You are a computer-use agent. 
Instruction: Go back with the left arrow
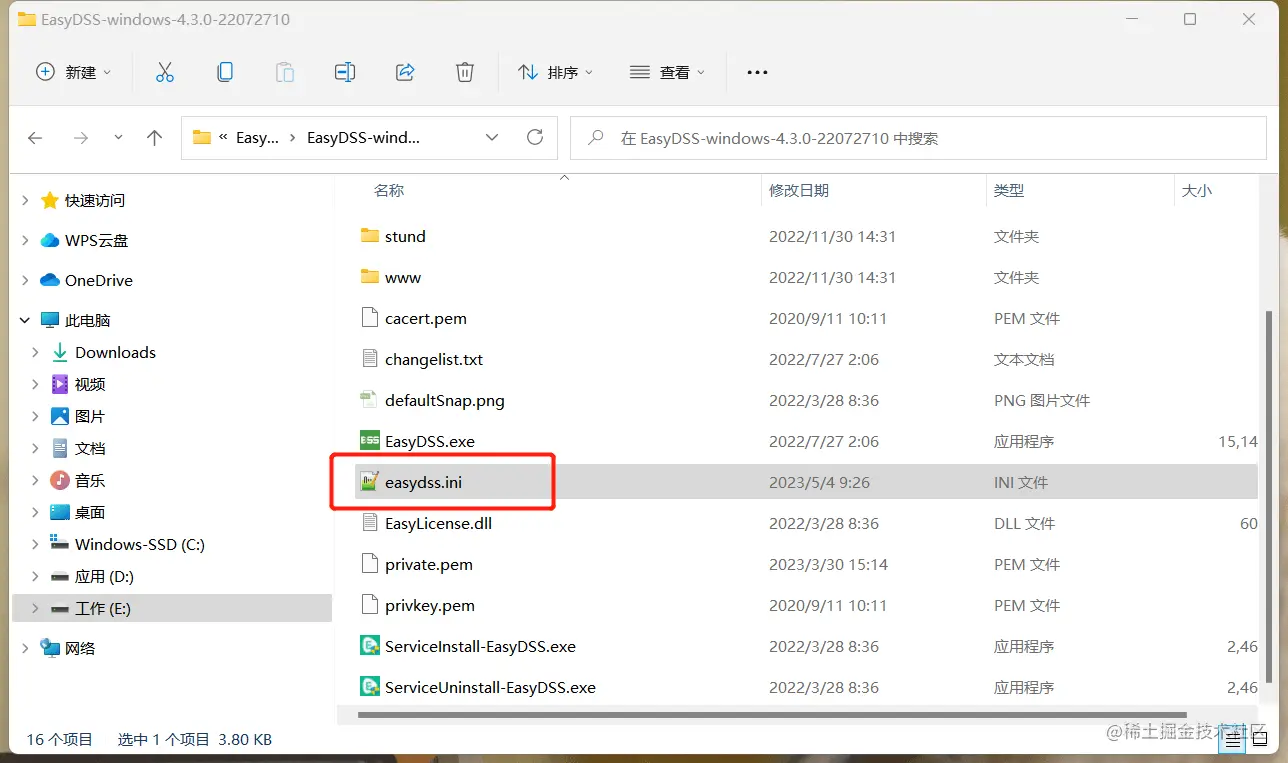coord(35,138)
